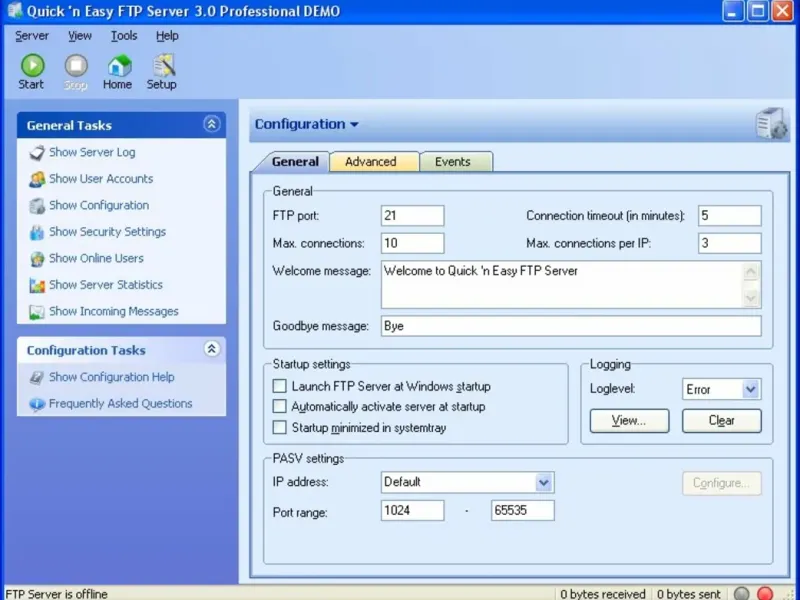This screenshot has width=800, height=600.
Task: Open the Server menu
Action: (32, 36)
